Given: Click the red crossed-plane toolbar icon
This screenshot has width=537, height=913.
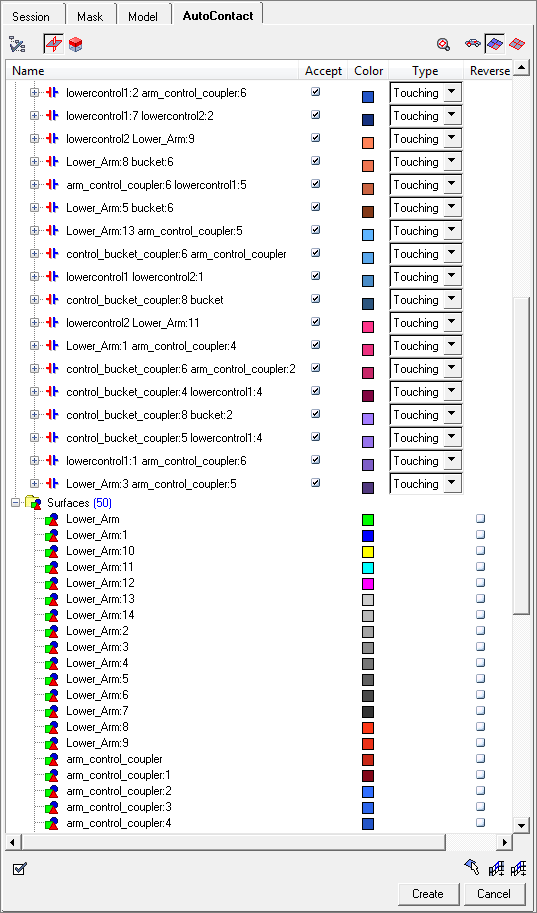Looking at the screenshot, I should (54, 44).
